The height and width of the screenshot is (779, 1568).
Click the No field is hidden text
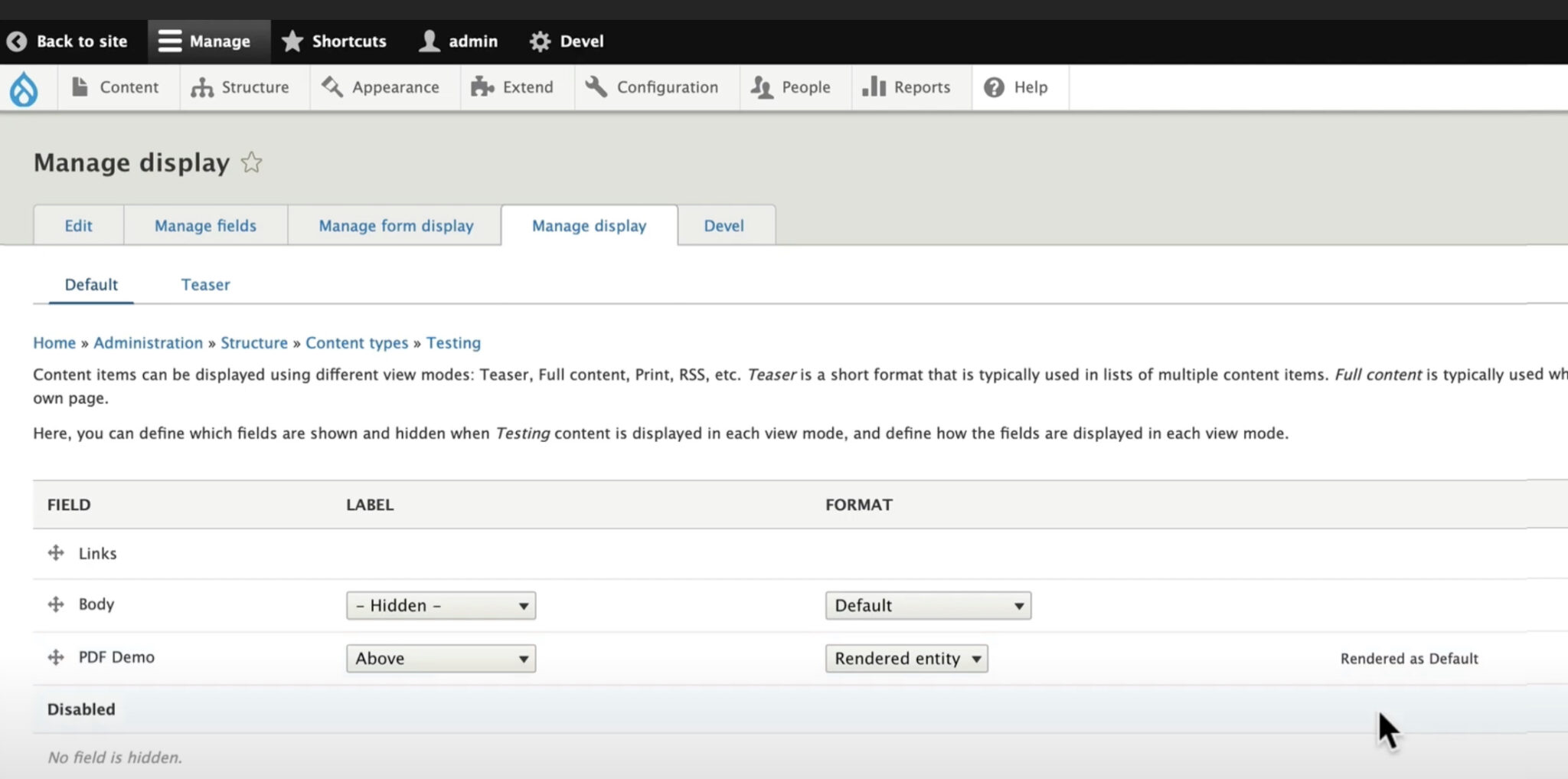coord(115,758)
